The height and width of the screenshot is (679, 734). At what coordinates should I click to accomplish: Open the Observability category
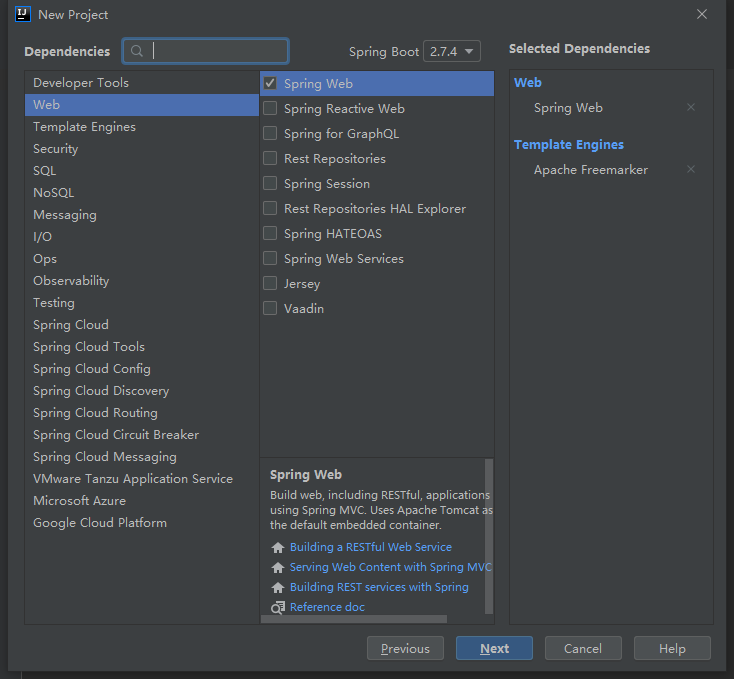point(142,281)
